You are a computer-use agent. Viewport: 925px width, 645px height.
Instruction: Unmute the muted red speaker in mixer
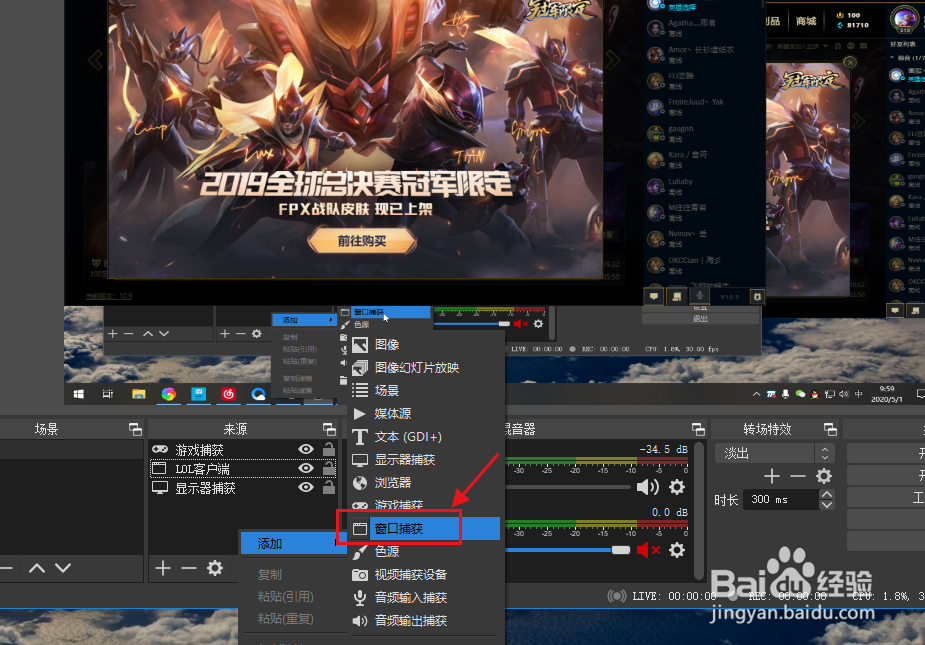point(648,550)
